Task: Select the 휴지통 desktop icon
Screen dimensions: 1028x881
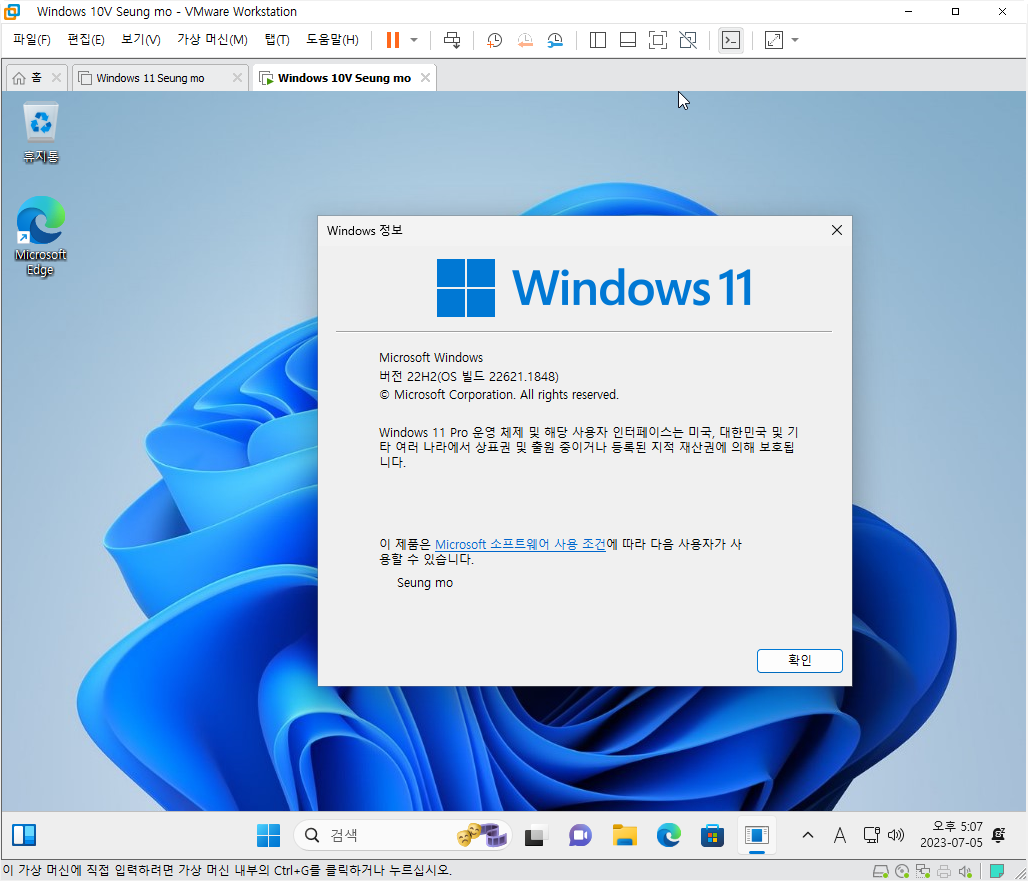Action: (41, 133)
